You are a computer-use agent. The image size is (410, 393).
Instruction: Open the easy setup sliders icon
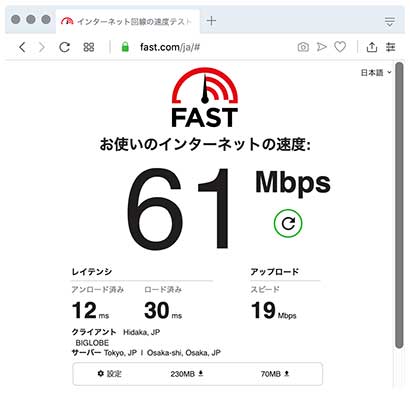pyautogui.click(x=390, y=47)
